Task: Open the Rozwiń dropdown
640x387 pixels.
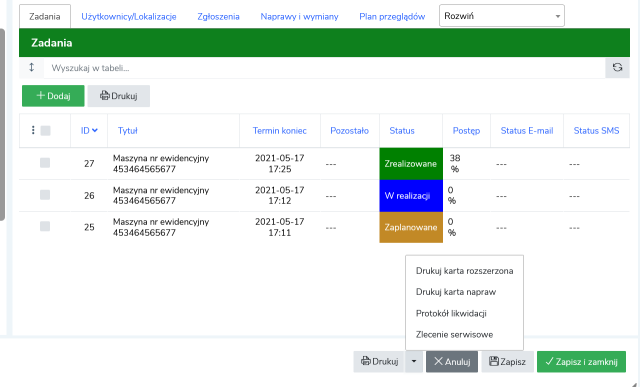Action: (502, 16)
